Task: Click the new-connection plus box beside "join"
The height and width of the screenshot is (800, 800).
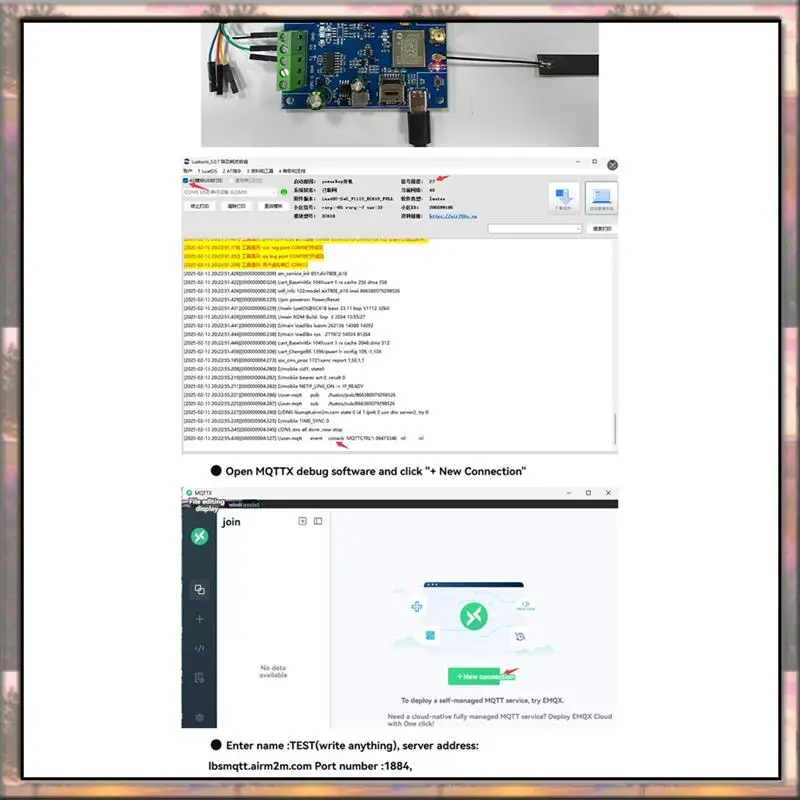Action: tap(303, 521)
